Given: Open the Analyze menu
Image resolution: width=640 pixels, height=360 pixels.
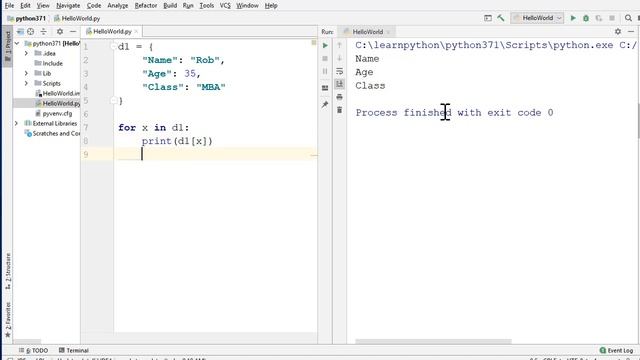Looking at the screenshot, I should point(118,6).
